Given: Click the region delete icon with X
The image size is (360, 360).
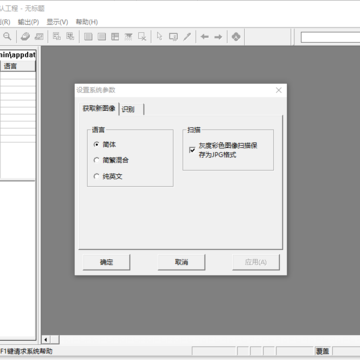Looking at the screenshot, I should pyautogui.click(x=142, y=37).
